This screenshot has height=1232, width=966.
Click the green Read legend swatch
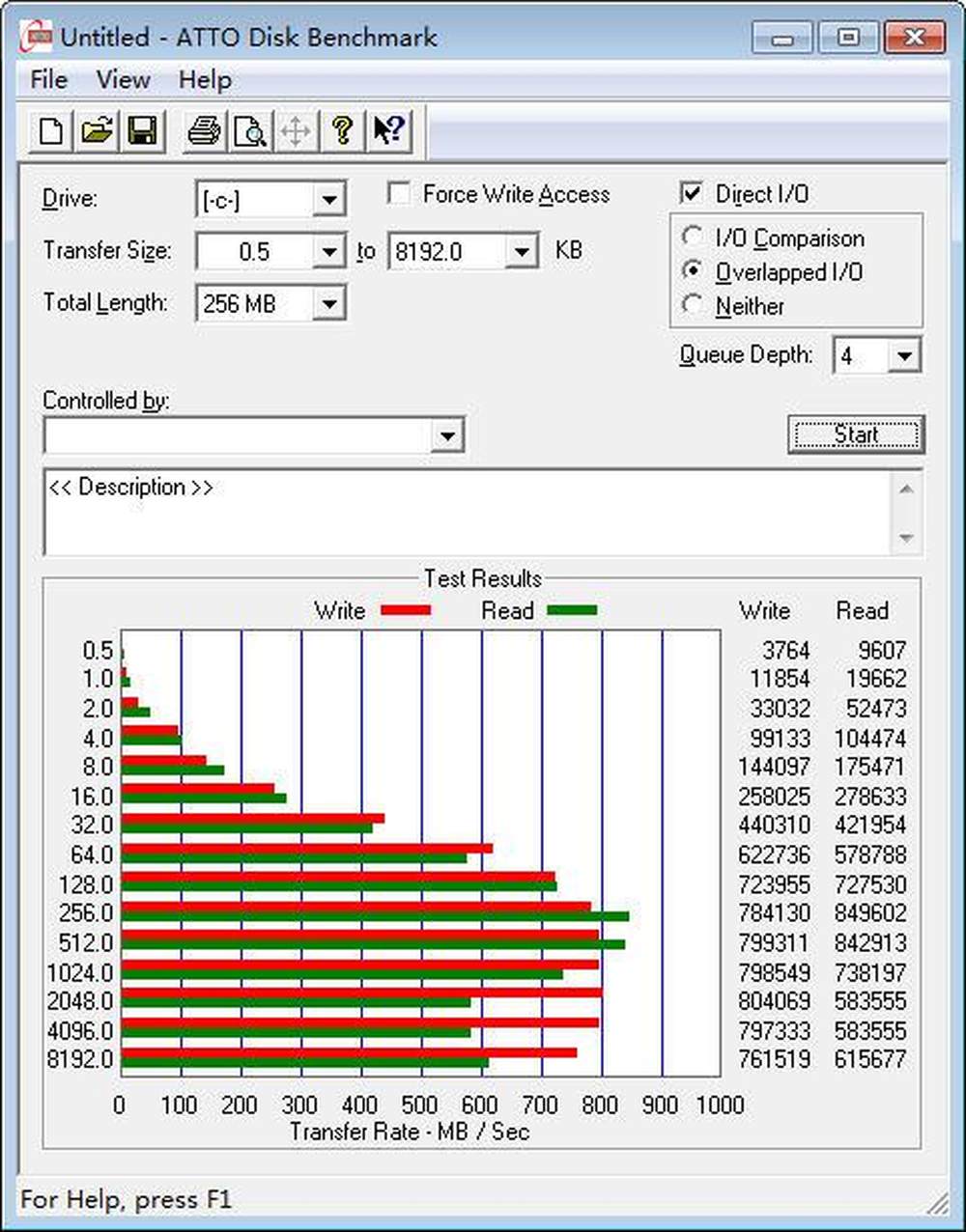(x=572, y=610)
